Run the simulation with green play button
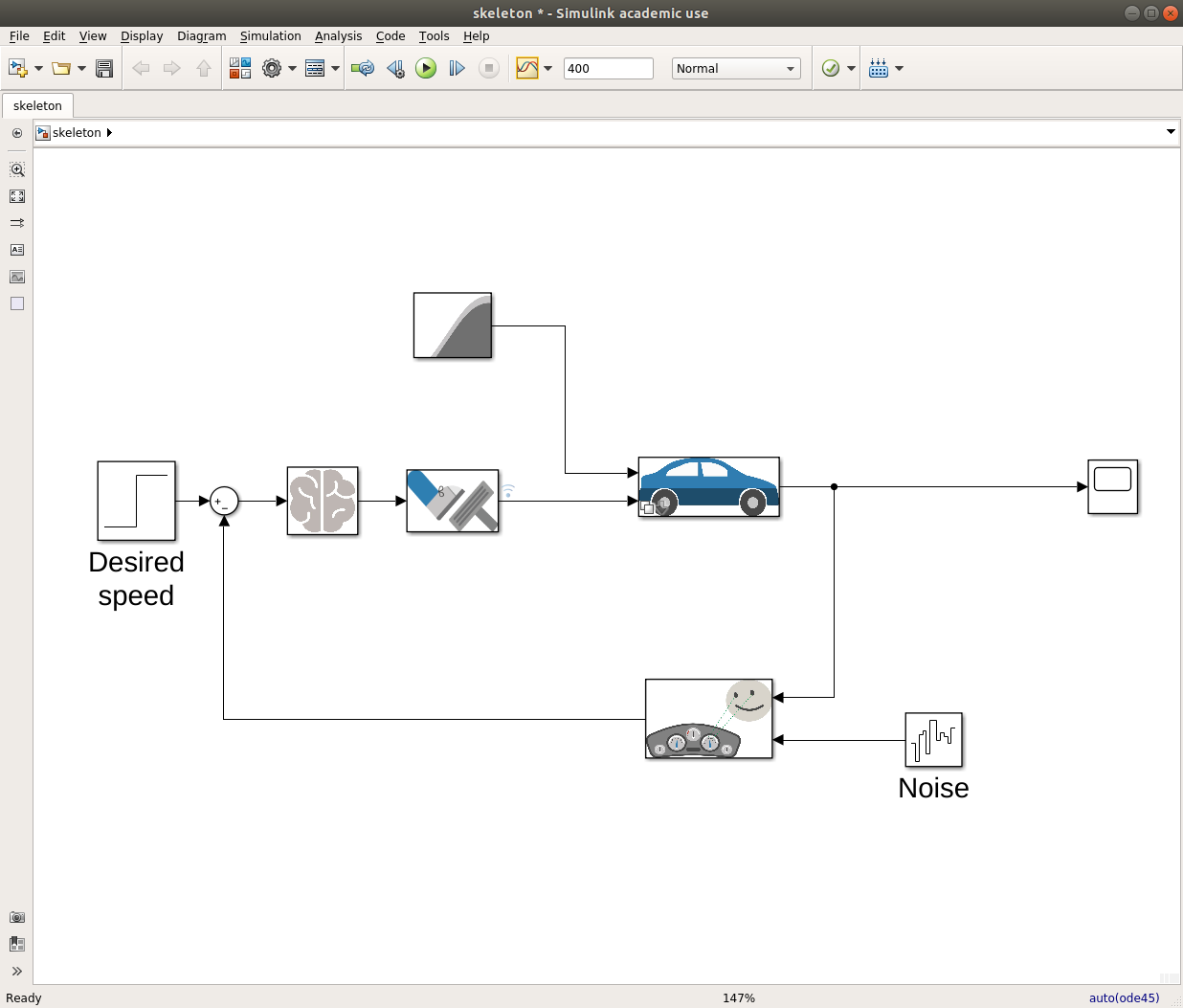The image size is (1183, 1008). (x=426, y=68)
